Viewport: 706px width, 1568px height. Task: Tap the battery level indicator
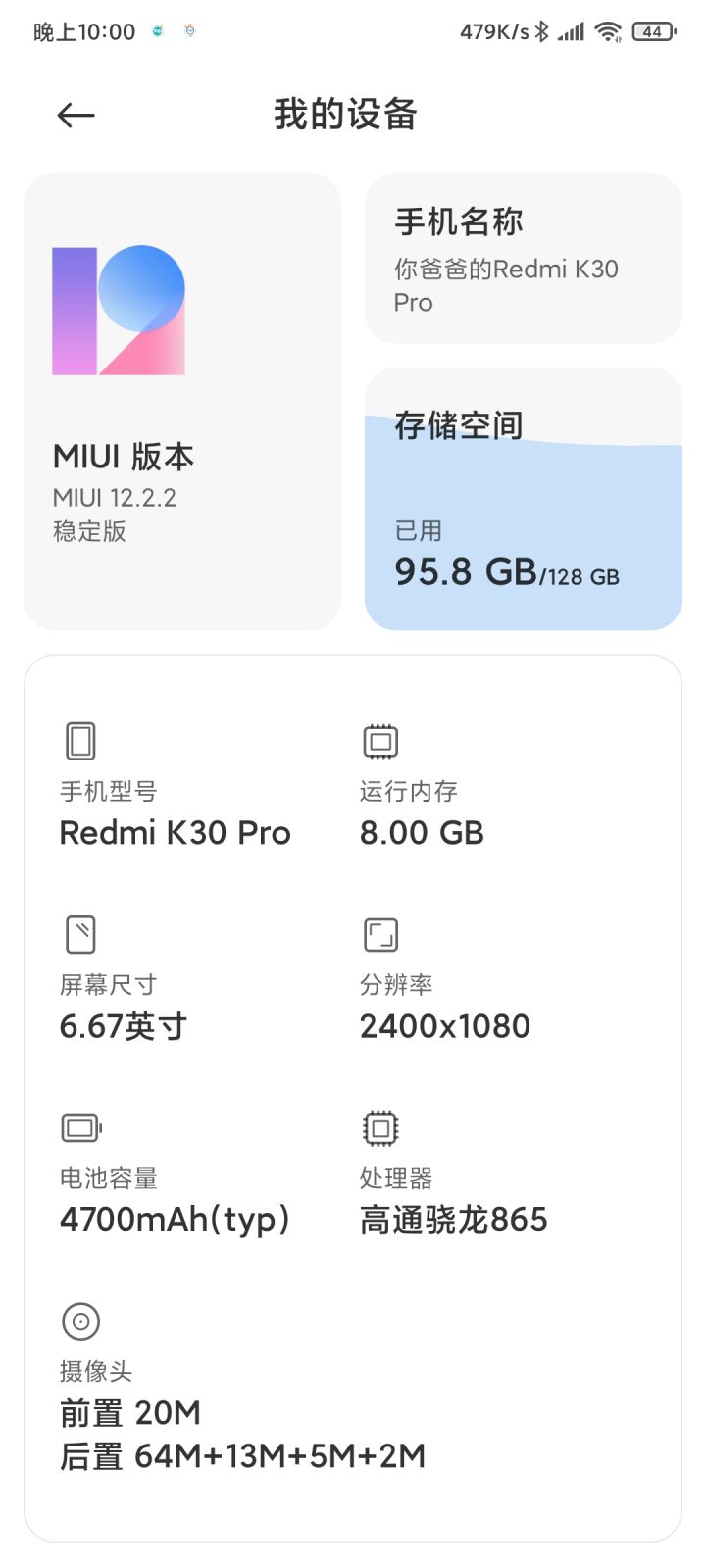(653, 32)
